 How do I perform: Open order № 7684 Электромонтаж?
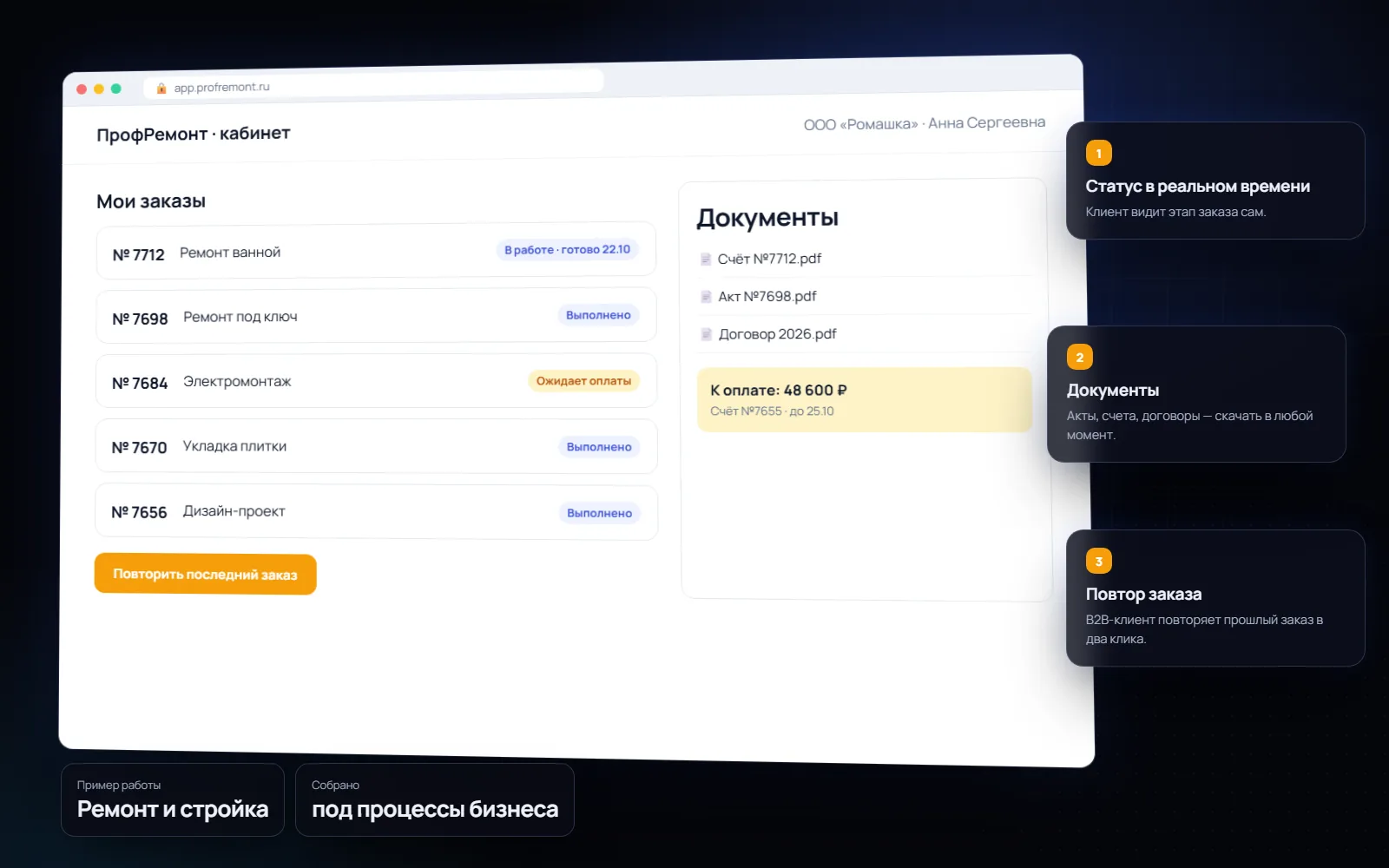pyautogui.click(x=376, y=381)
